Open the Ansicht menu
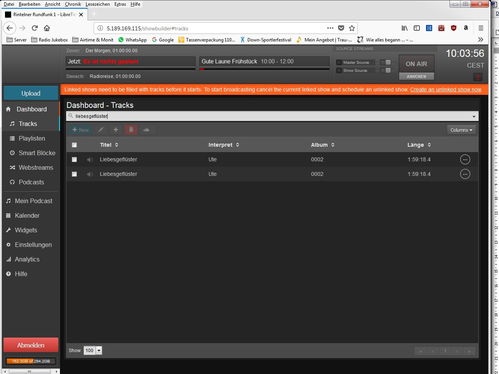Viewport: 499px width, 374px height. point(52,4)
